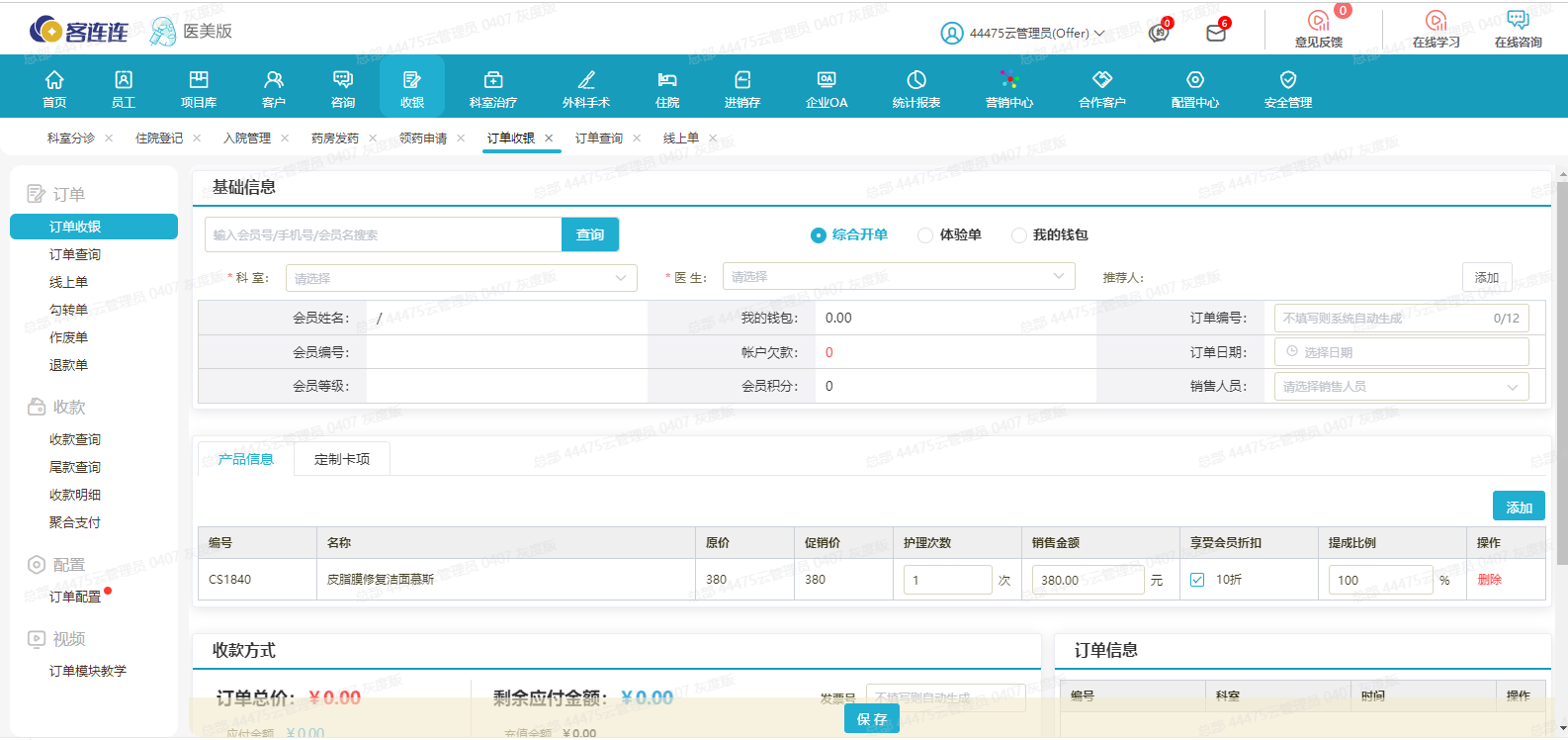Viewport: 1568px width, 740px height.
Task: Click the member search input field
Action: [x=384, y=234]
